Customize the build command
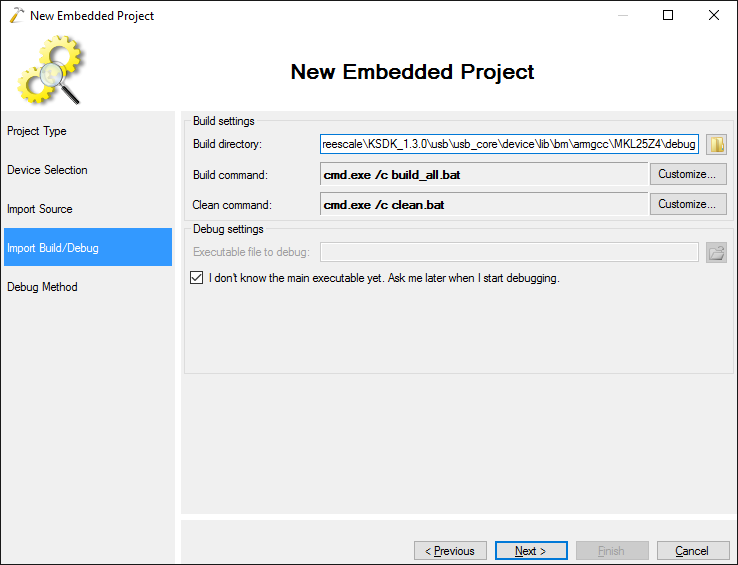 point(688,175)
